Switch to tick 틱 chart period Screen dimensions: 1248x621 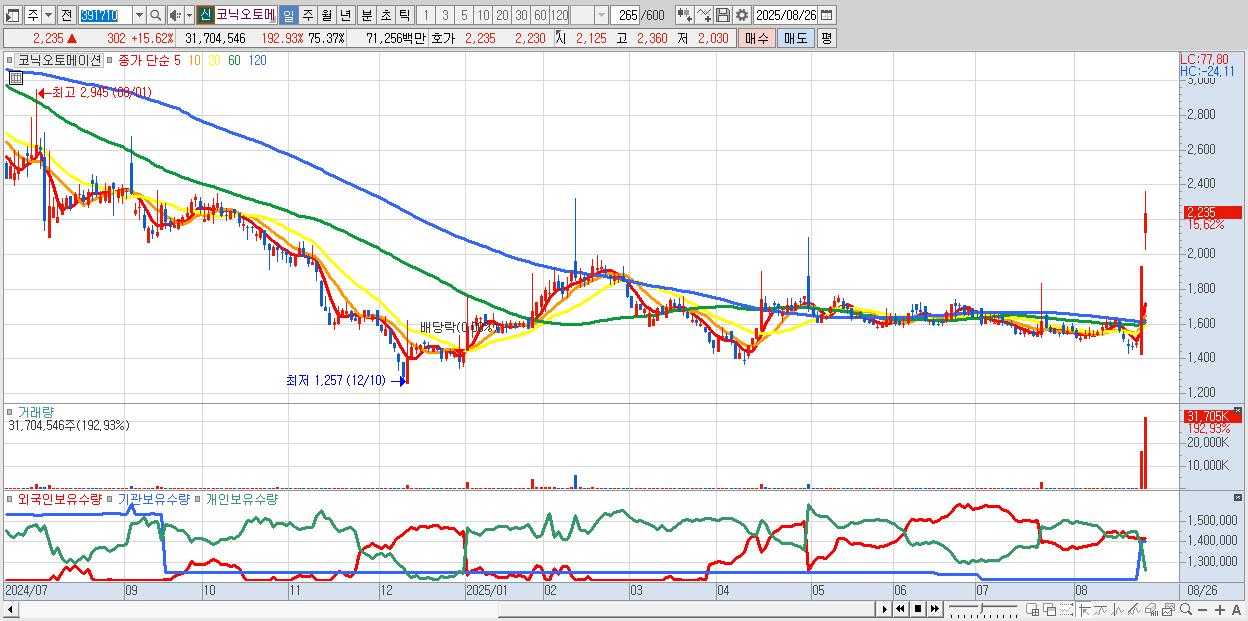(x=404, y=15)
